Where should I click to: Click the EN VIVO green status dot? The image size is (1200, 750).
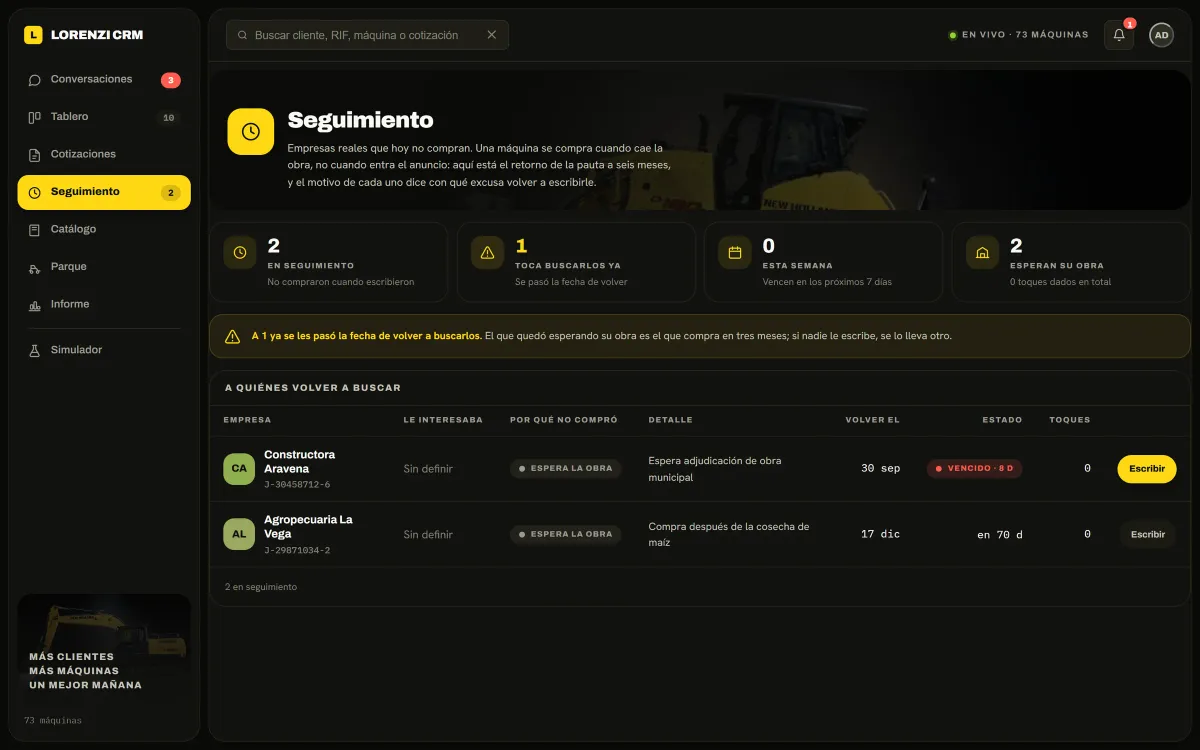click(953, 35)
